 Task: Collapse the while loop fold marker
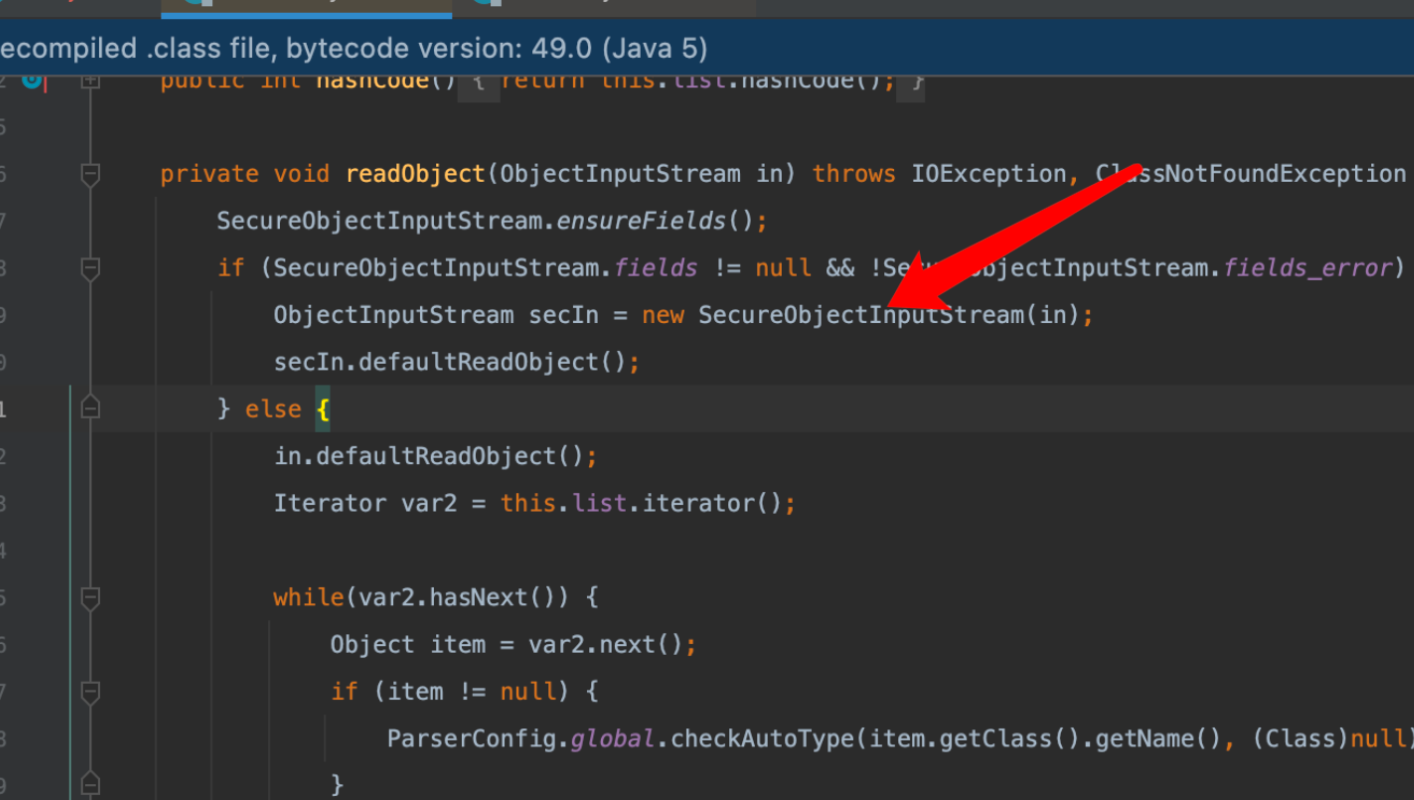tap(90, 598)
